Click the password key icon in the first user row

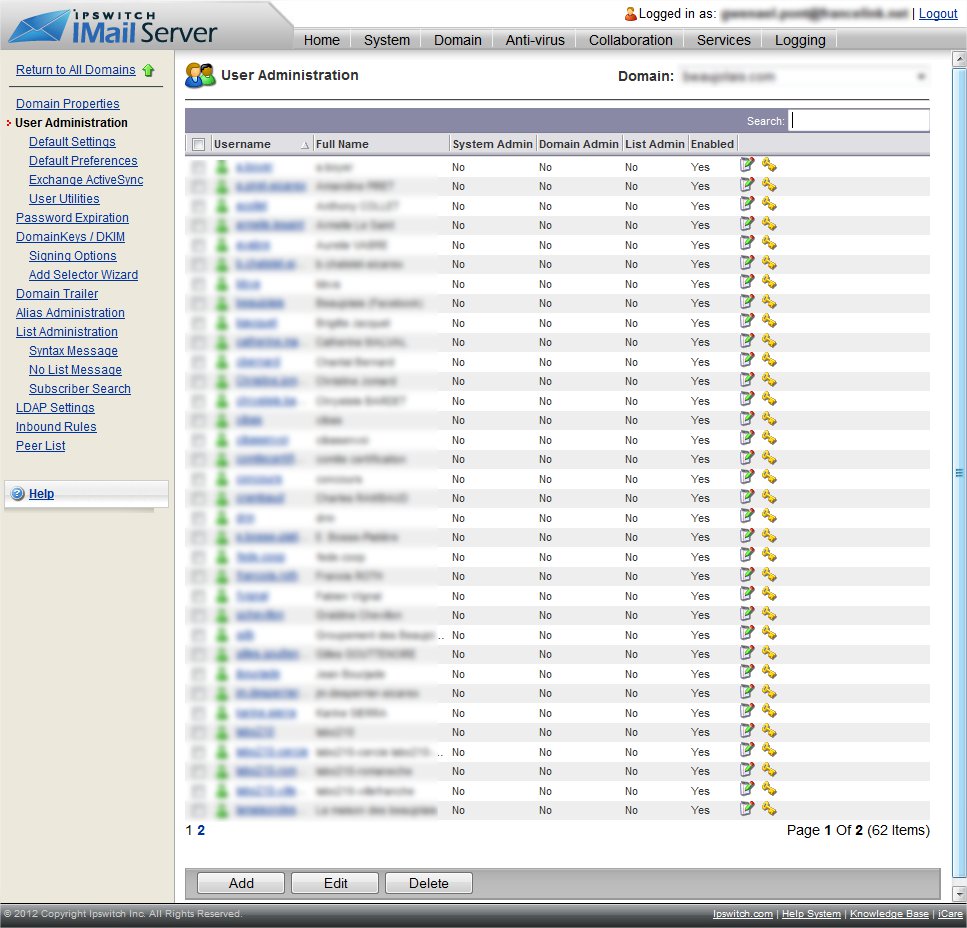[x=769, y=165]
